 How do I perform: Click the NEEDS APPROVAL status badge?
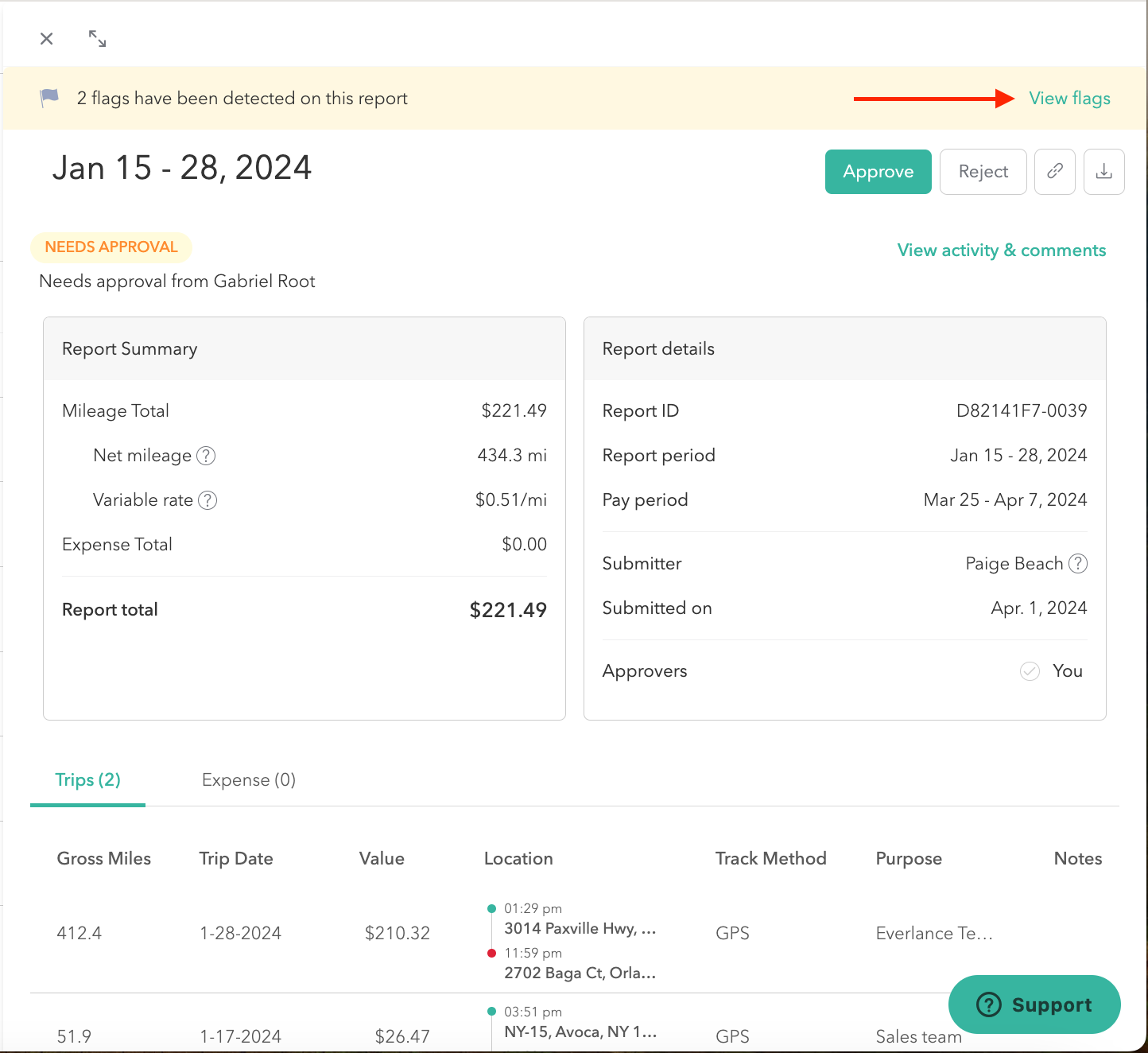click(x=111, y=247)
